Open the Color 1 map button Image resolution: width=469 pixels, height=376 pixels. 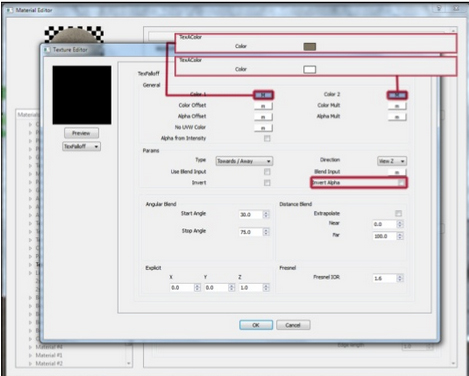[x=263, y=95]
